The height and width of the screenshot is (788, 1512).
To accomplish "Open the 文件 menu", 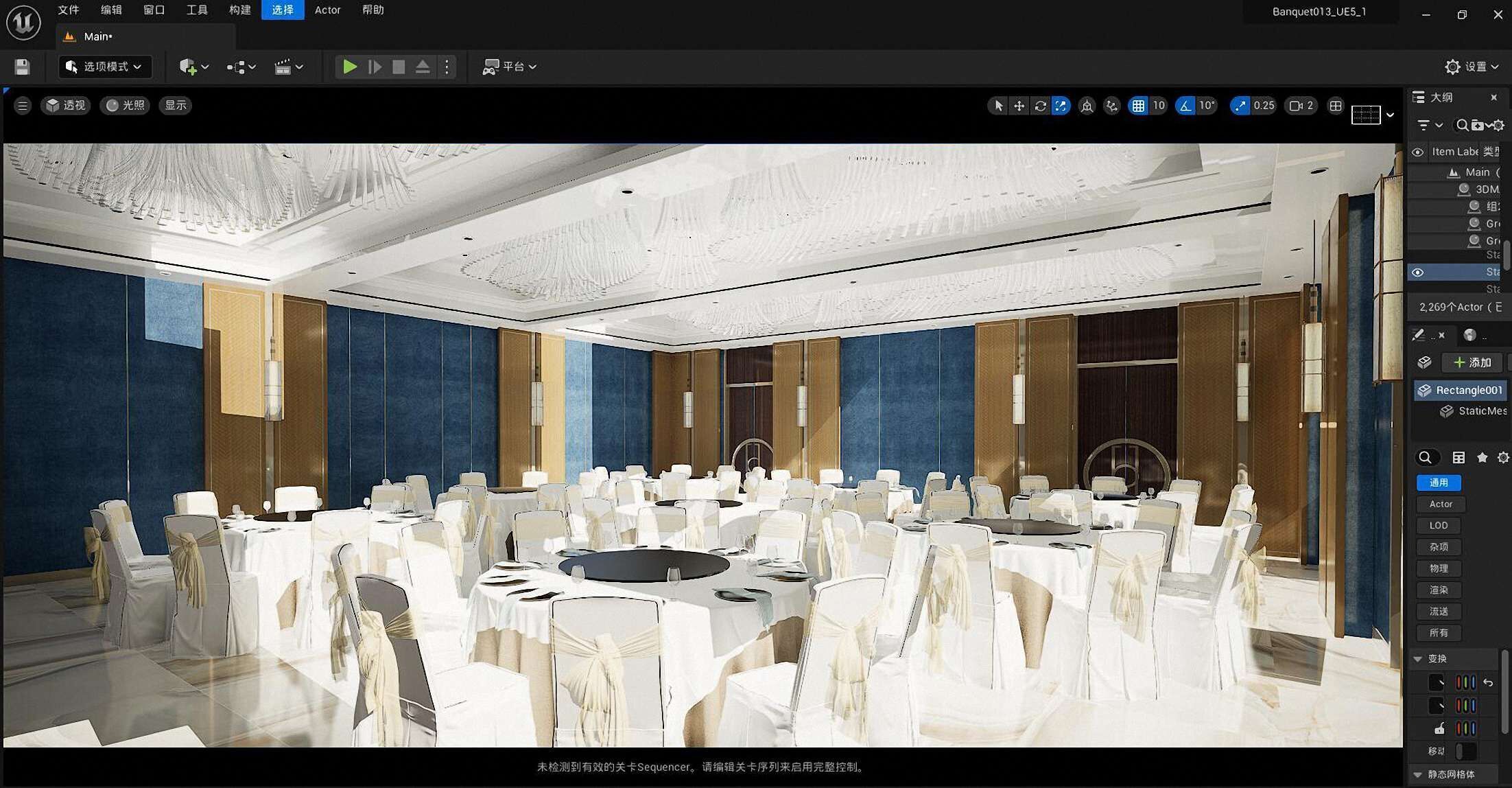I will (69, 10).
